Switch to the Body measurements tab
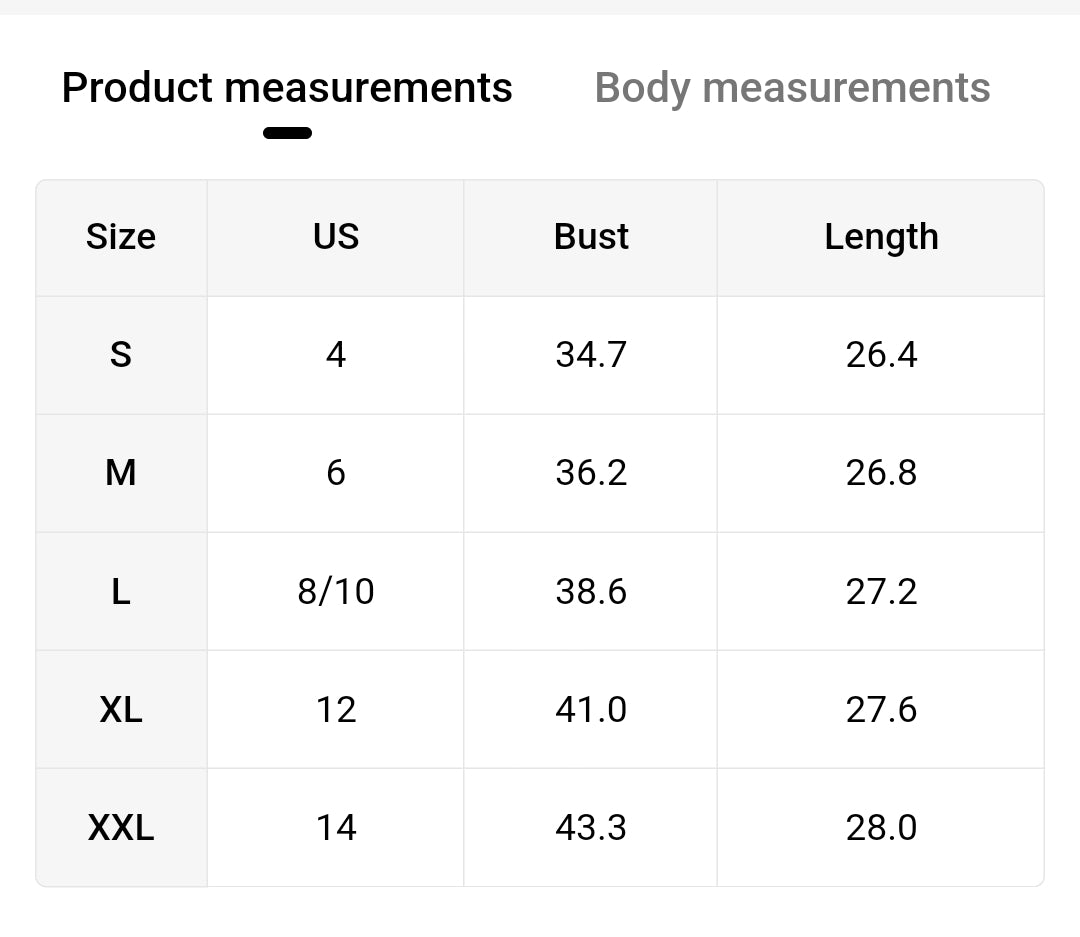Screen dimensions: 1080x937 792,88
